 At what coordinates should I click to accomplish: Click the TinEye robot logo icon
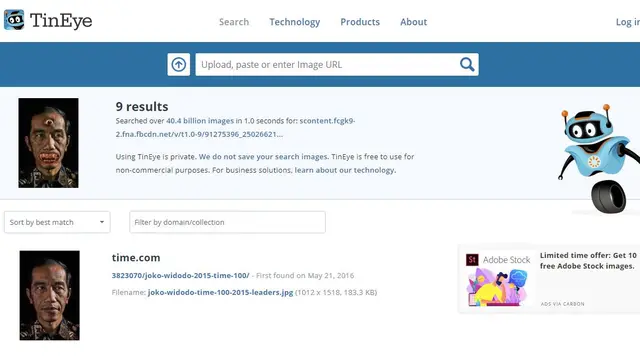tap(14, 20)
